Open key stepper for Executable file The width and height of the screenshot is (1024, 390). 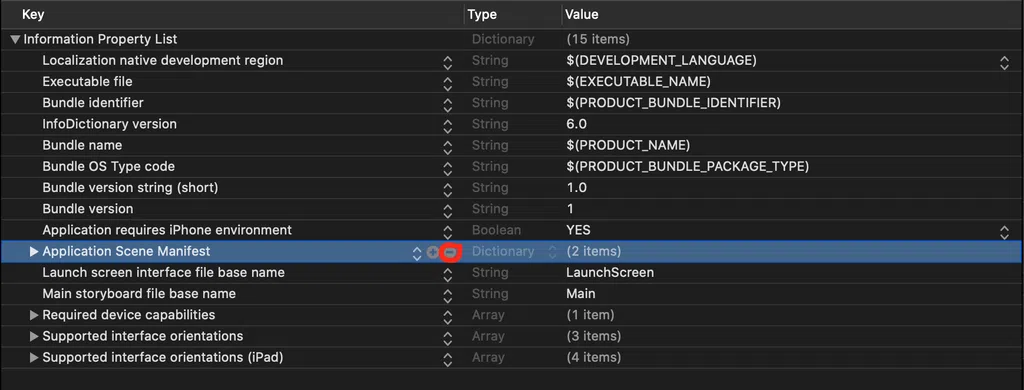447,84
